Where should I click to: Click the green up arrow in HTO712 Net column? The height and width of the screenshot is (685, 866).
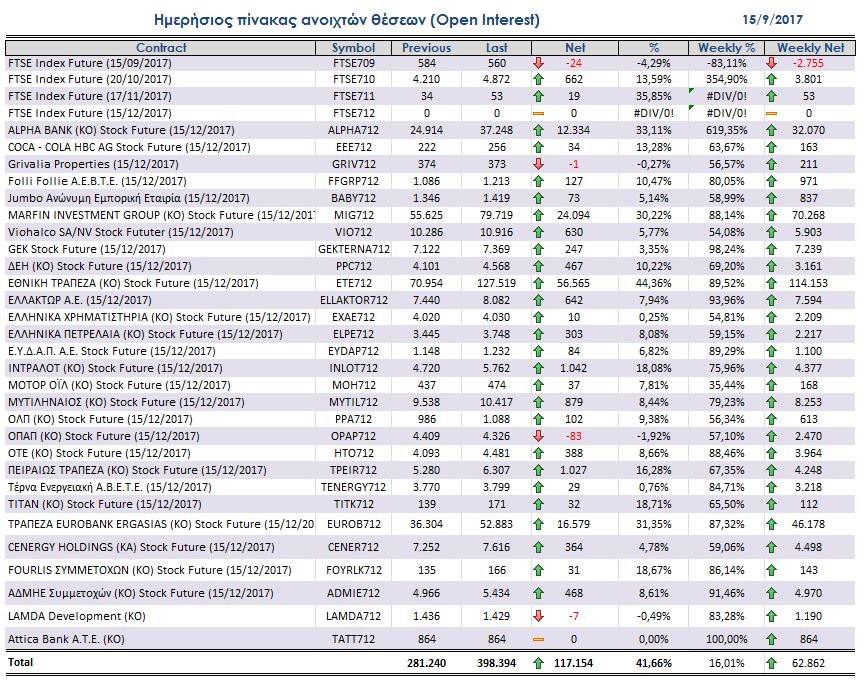click(538, 454)
